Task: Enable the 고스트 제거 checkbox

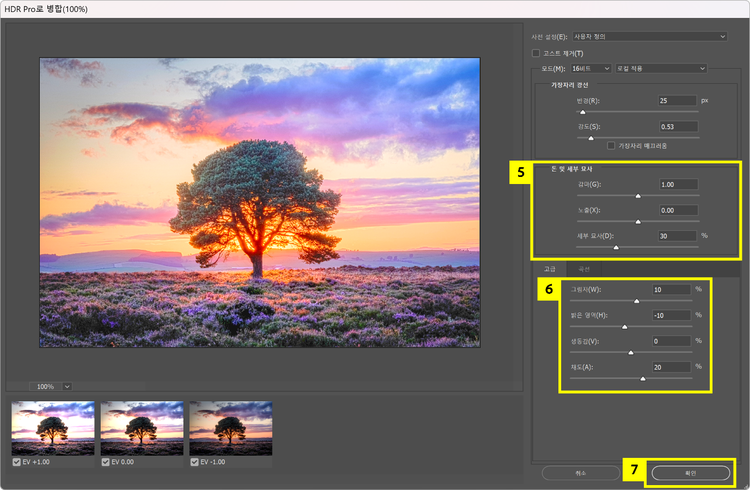Action: 536,53
